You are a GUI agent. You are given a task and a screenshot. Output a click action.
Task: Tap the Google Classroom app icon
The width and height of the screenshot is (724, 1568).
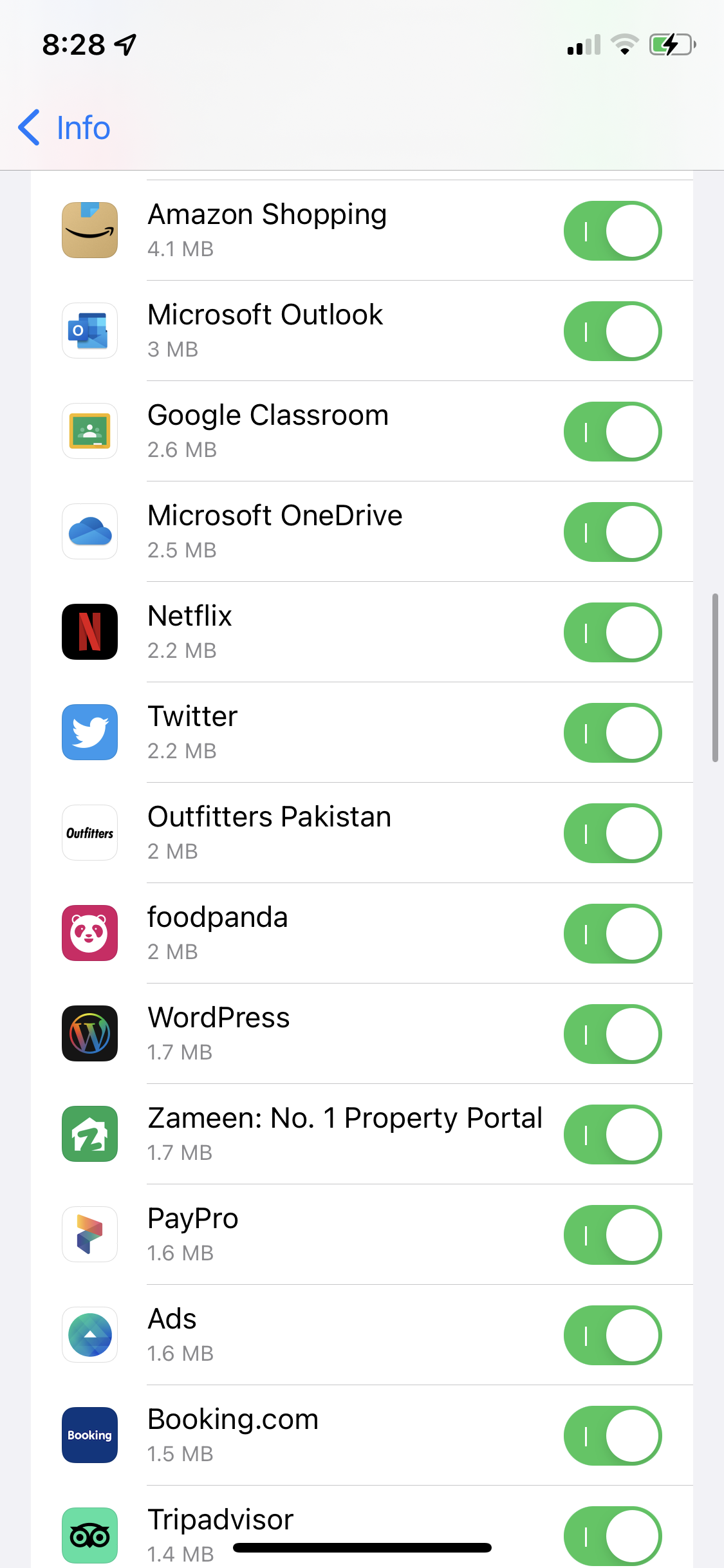coord(89,431)
